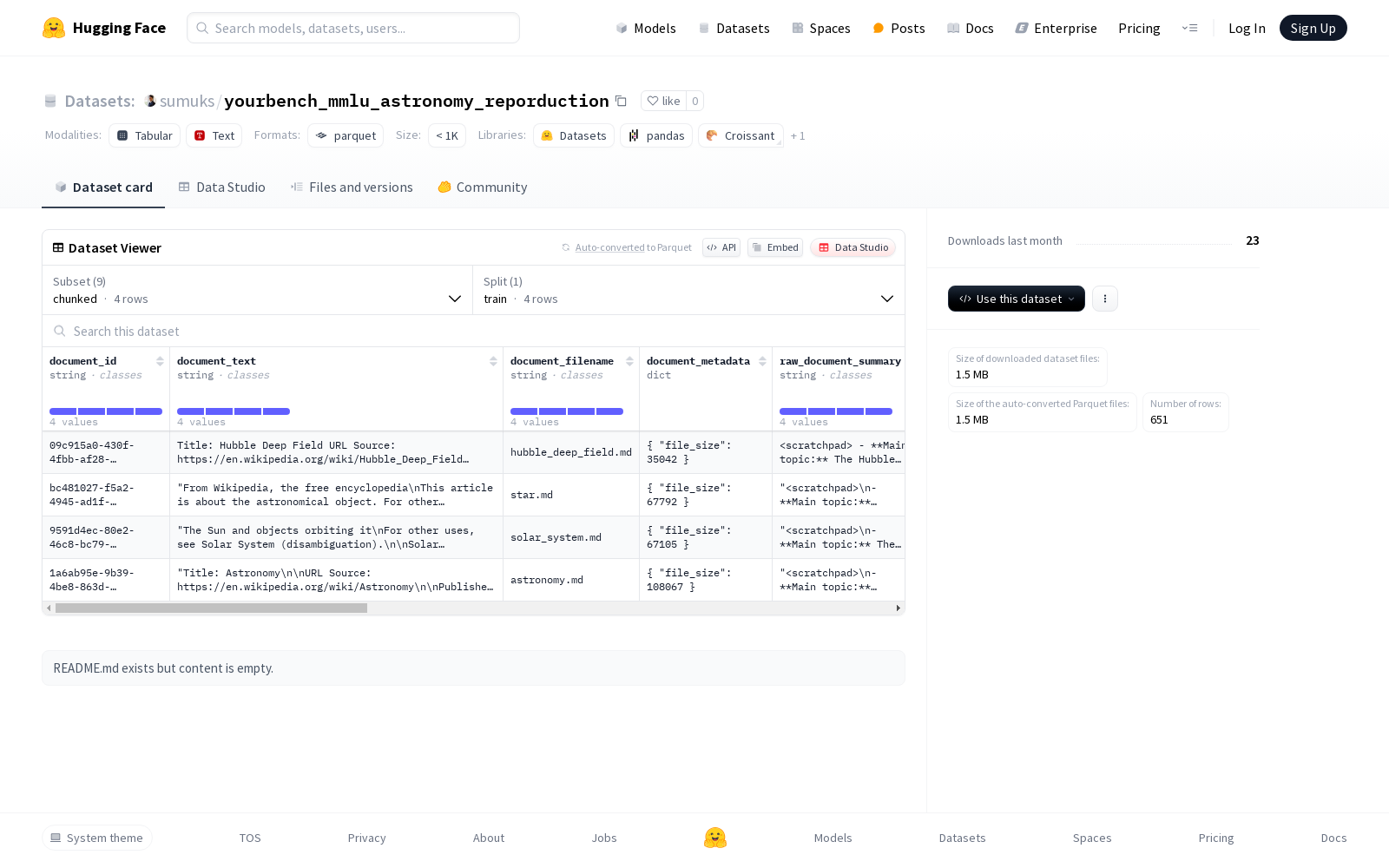
Task: Go to Spaces in the top navigation
Action: pos(821,28)
